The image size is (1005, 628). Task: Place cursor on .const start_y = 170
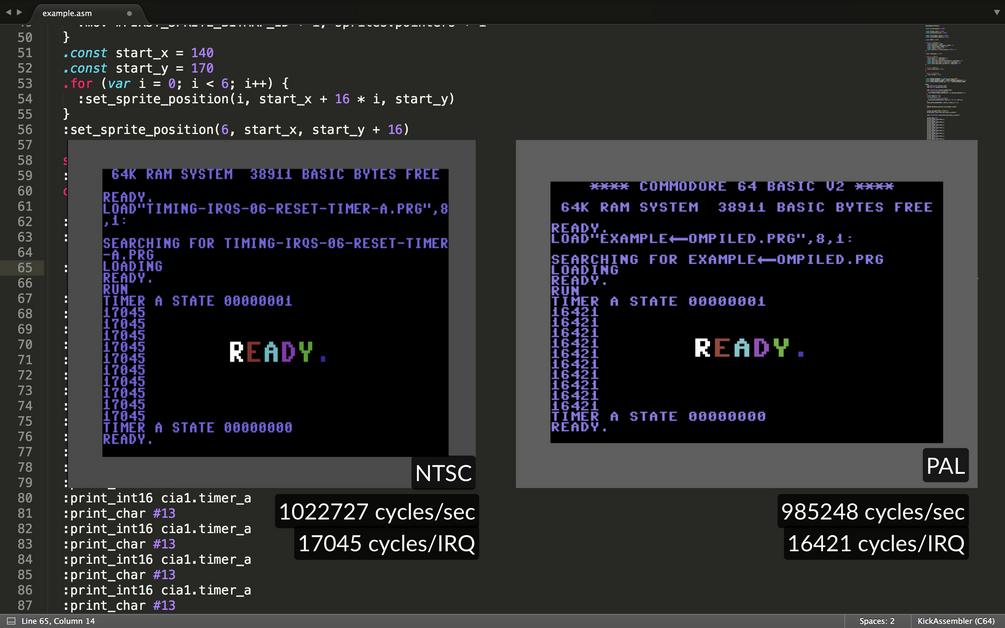138,68
